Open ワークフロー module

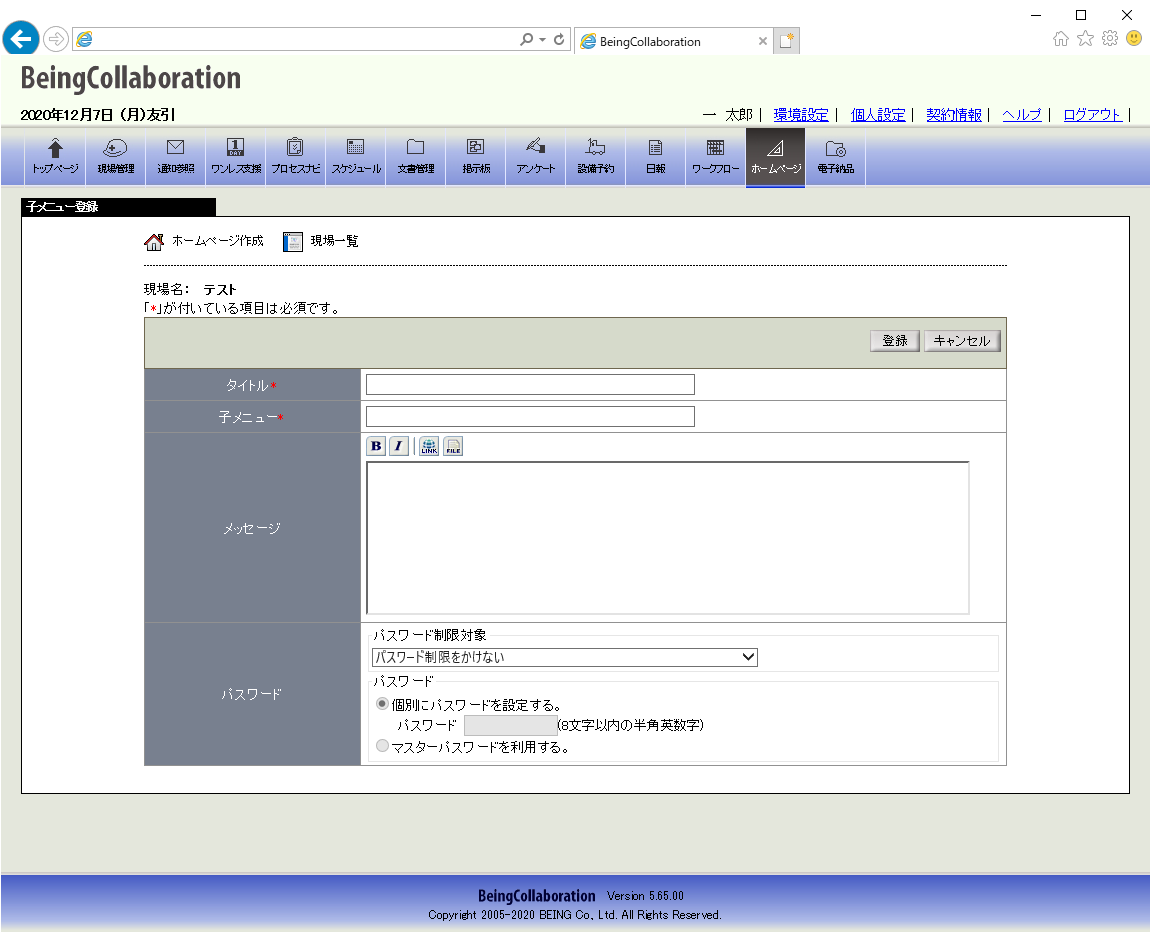pyautogui.click(x=716, y=156)
